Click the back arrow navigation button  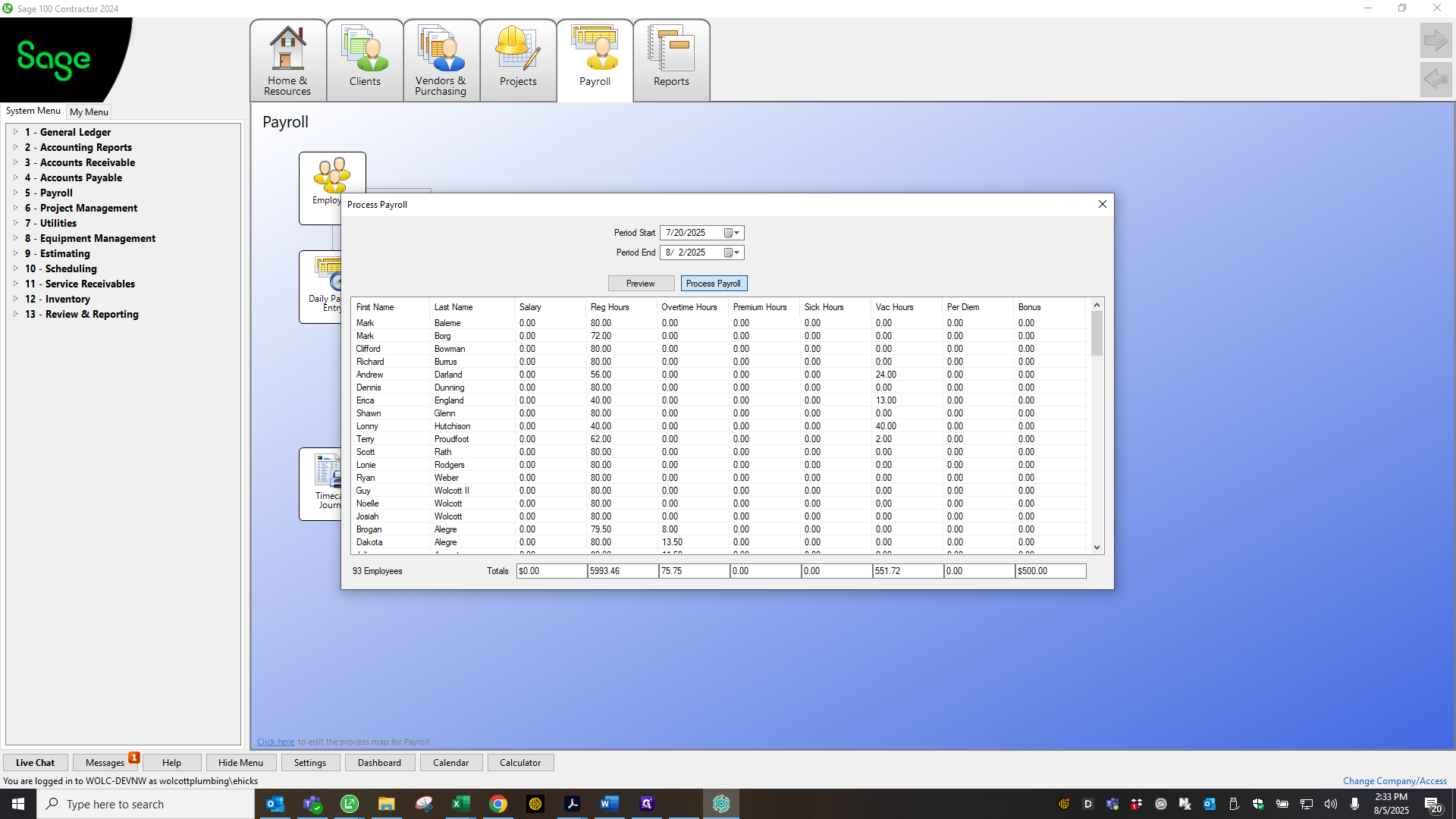(1436, 79)
